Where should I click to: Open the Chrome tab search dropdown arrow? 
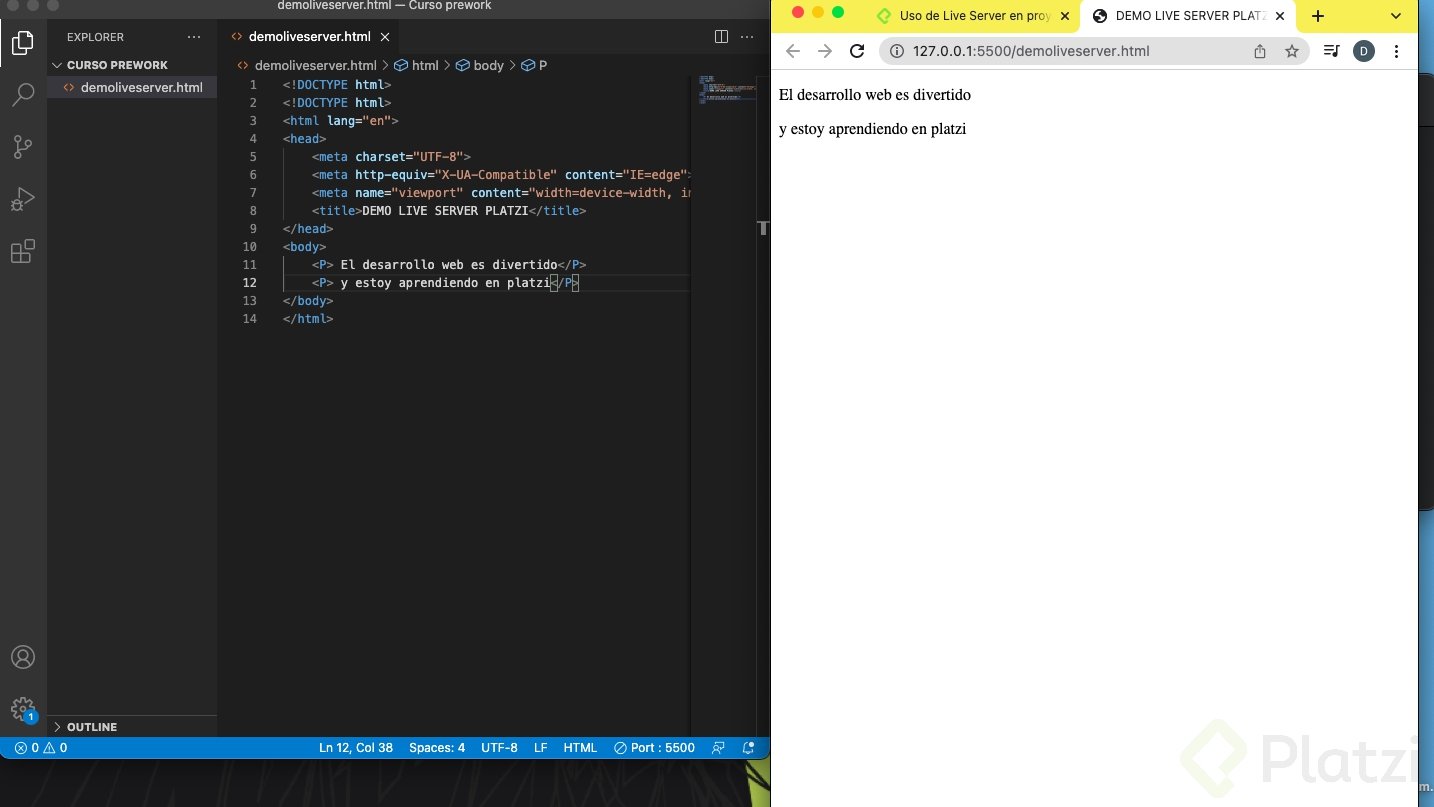pyautogui.click(x=1396, y=16)
